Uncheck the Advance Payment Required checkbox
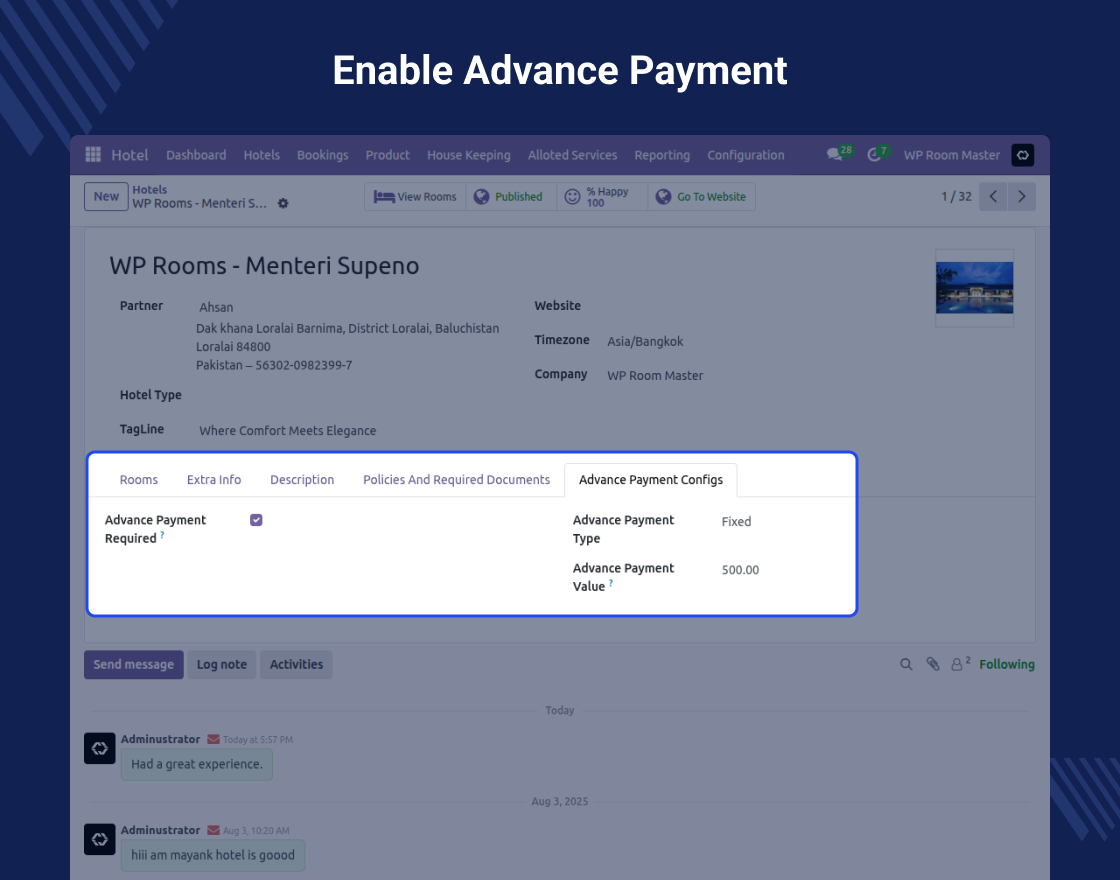The image size is (1120, 880). [256, 520]
